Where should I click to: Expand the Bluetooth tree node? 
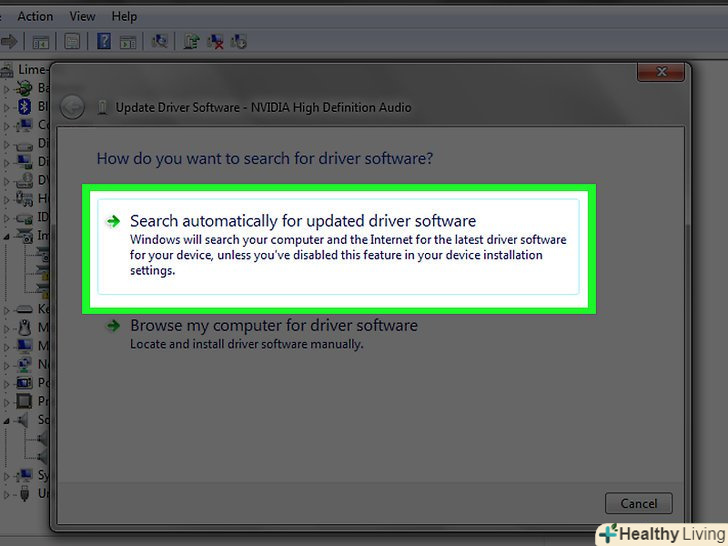[x=6, y=107]
